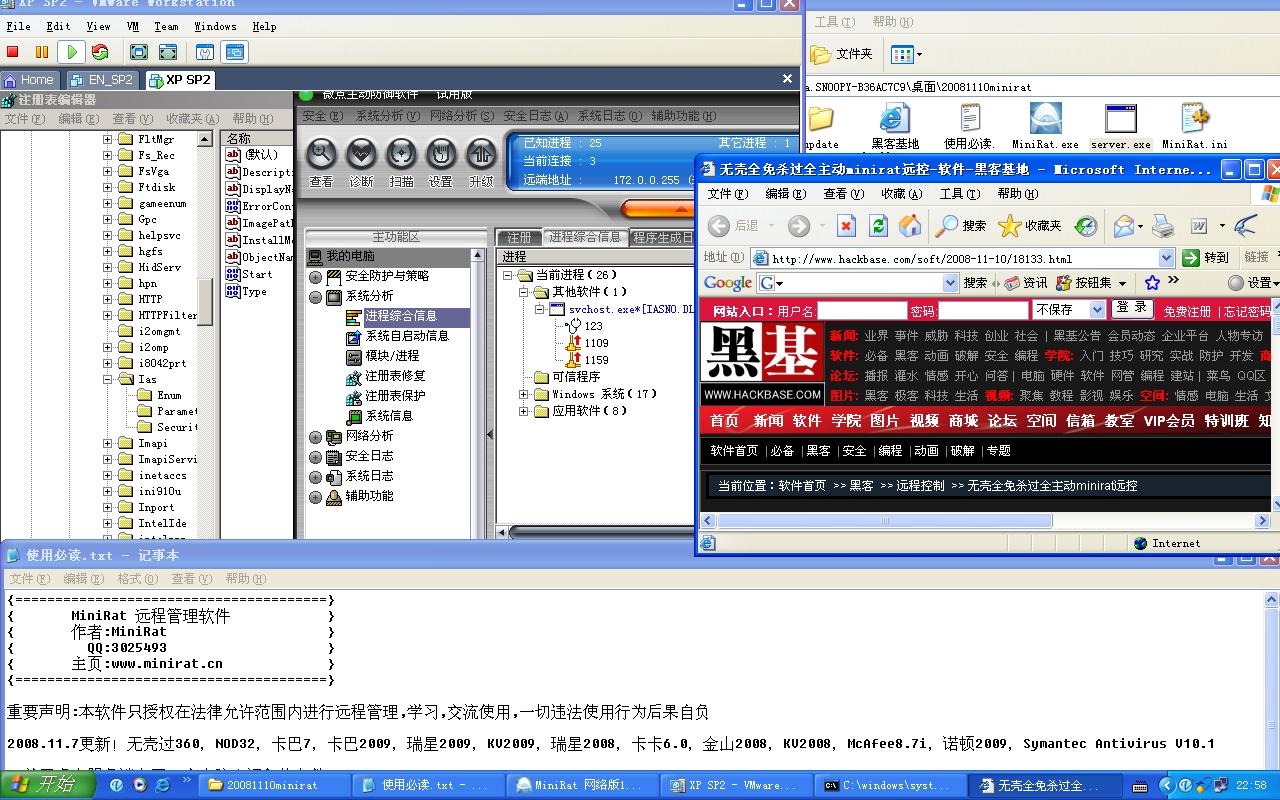Click the VMware reset icon
This screenshot has width=1280, height=800.
point(100,52)
